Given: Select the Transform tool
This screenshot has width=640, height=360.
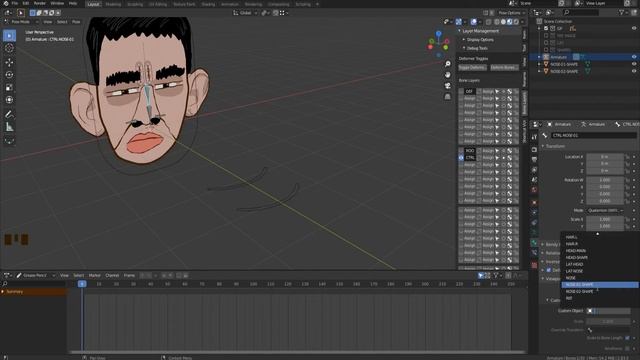Looking at the screenshot, I should [x=9, y=100].
